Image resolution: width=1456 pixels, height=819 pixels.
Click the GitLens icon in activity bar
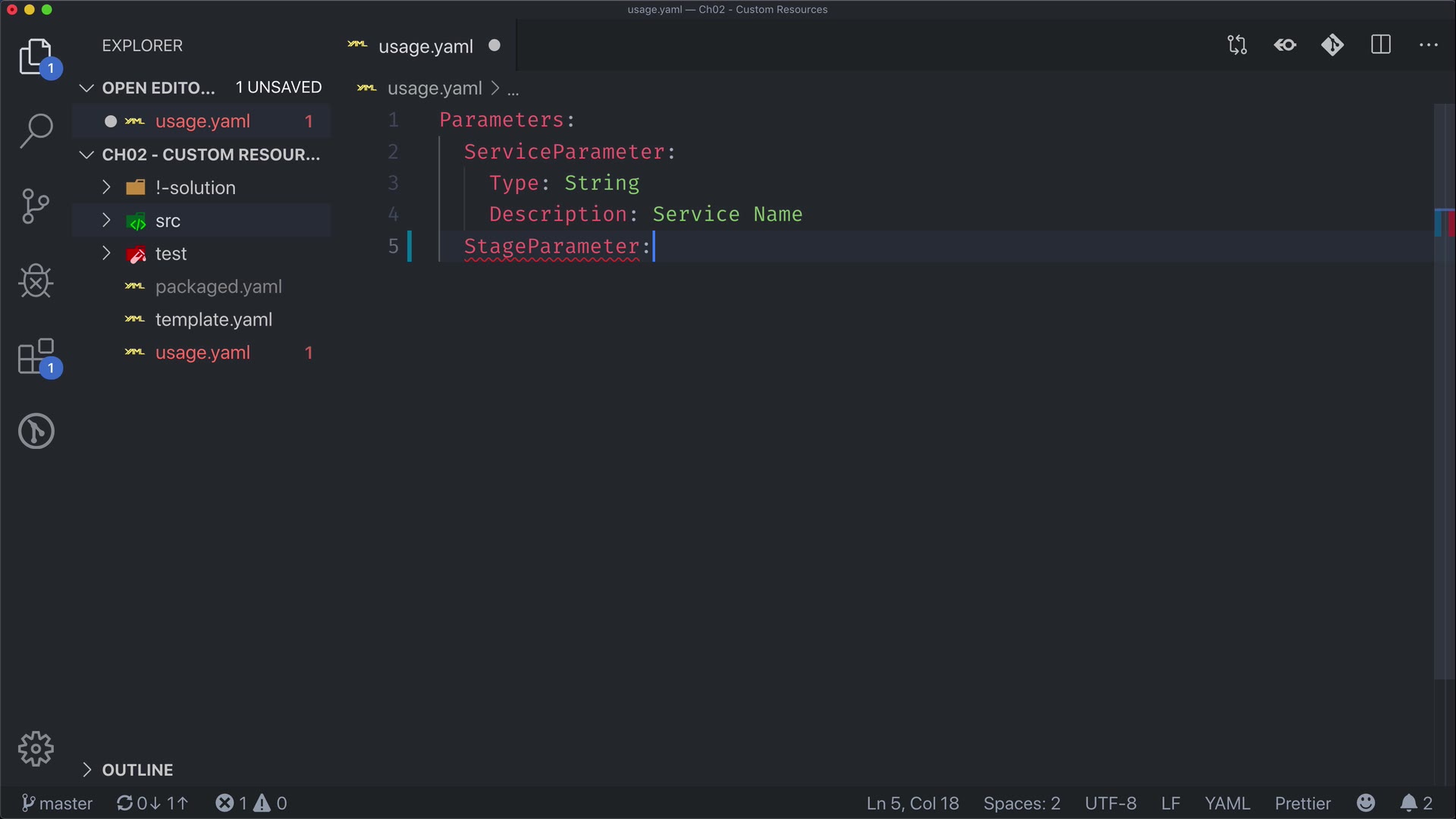pyautogui.click(x=36, y=431)
